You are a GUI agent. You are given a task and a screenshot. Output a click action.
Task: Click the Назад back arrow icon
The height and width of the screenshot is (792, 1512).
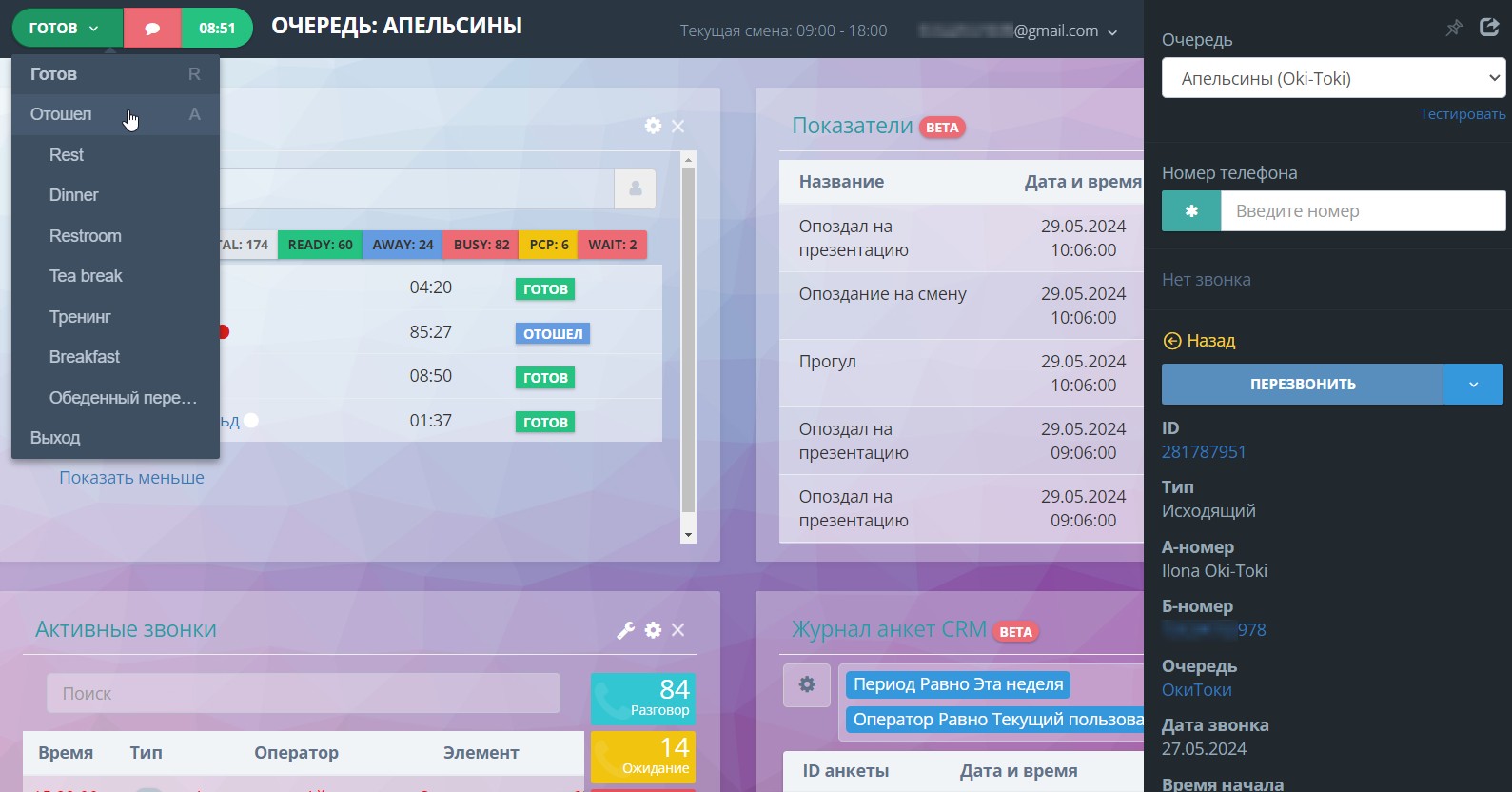[1172, 341]
